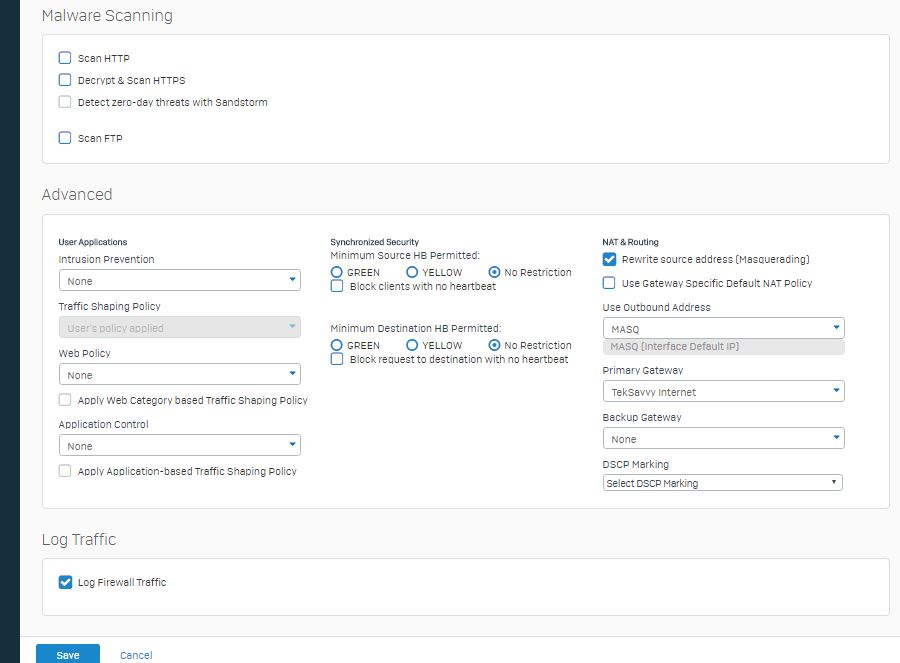Check Block request to destination with no heartbeat
The image size is (900, 663).
point(337,359)
